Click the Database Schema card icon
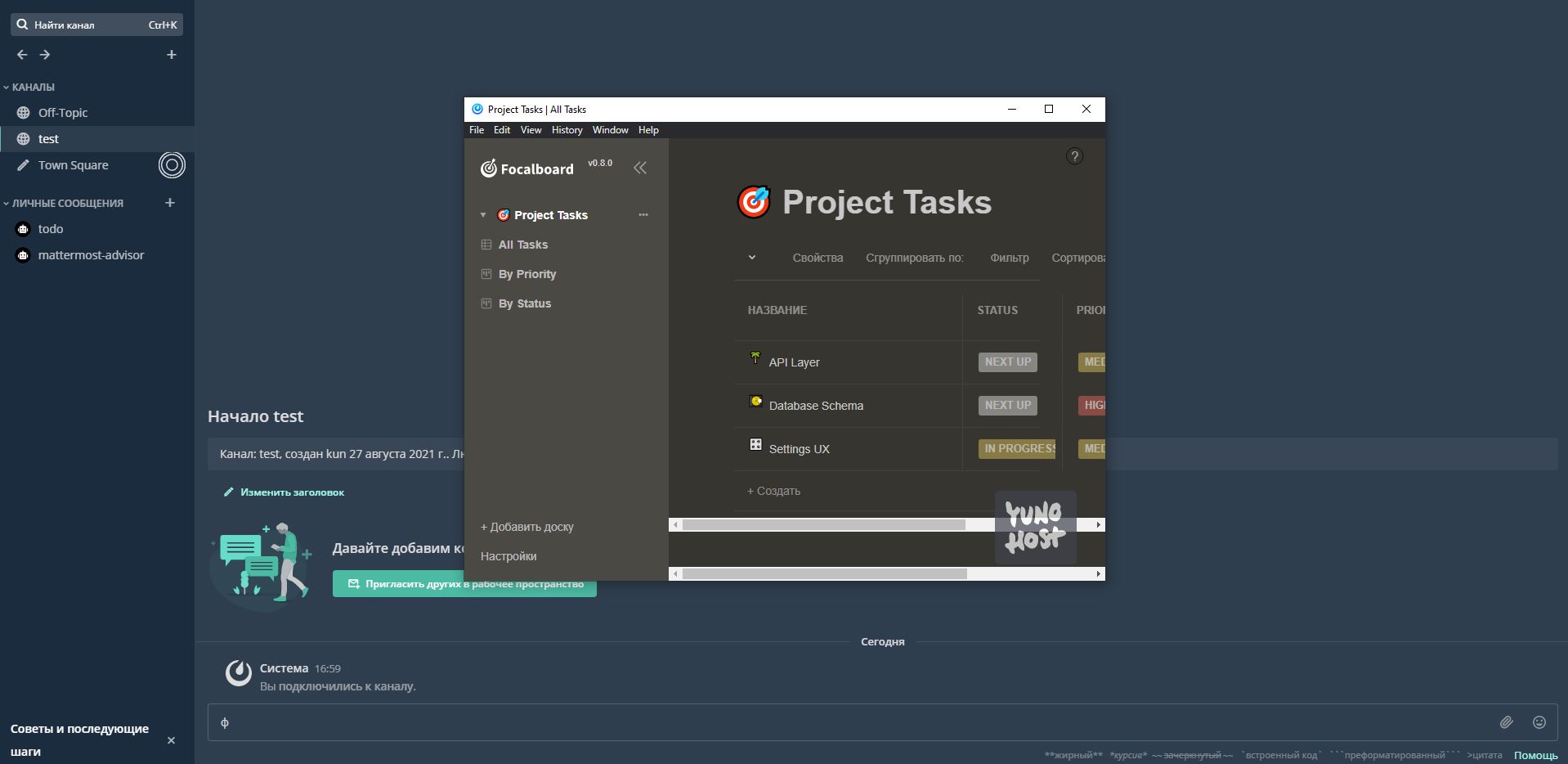The height and width of the screenshot is (764, 1568). 755,401
